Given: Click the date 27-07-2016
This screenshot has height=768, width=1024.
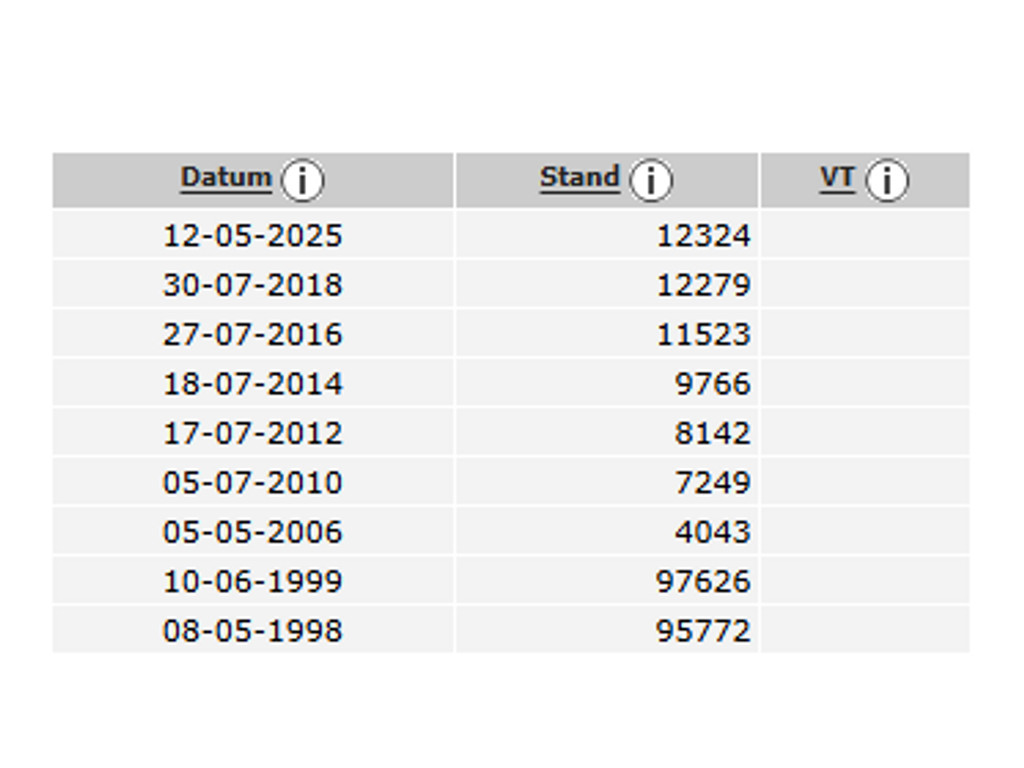Looking at the screenshot, I should click(x=253, y=334).
